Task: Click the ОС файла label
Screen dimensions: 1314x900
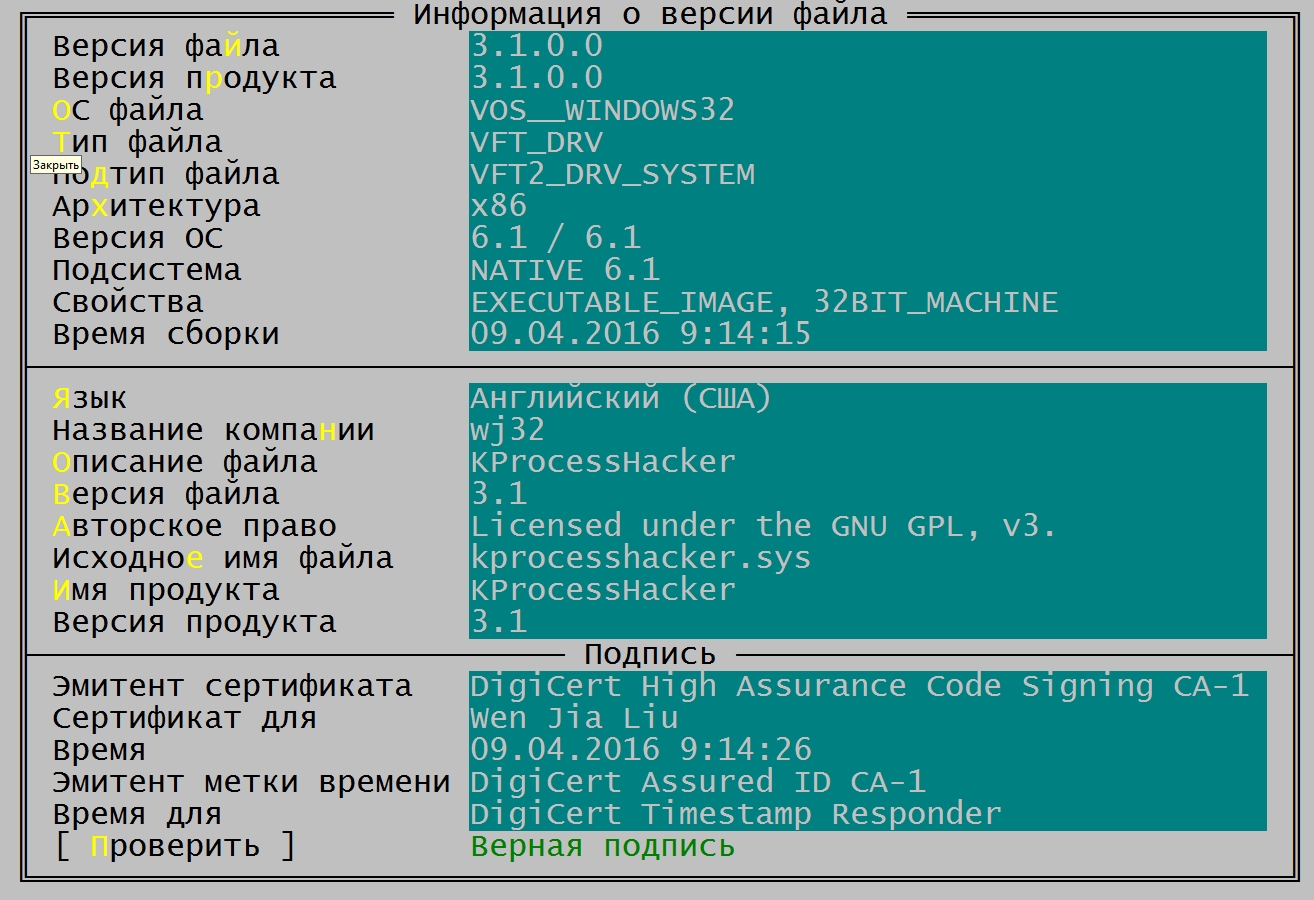Action: [x=128, y=110]
